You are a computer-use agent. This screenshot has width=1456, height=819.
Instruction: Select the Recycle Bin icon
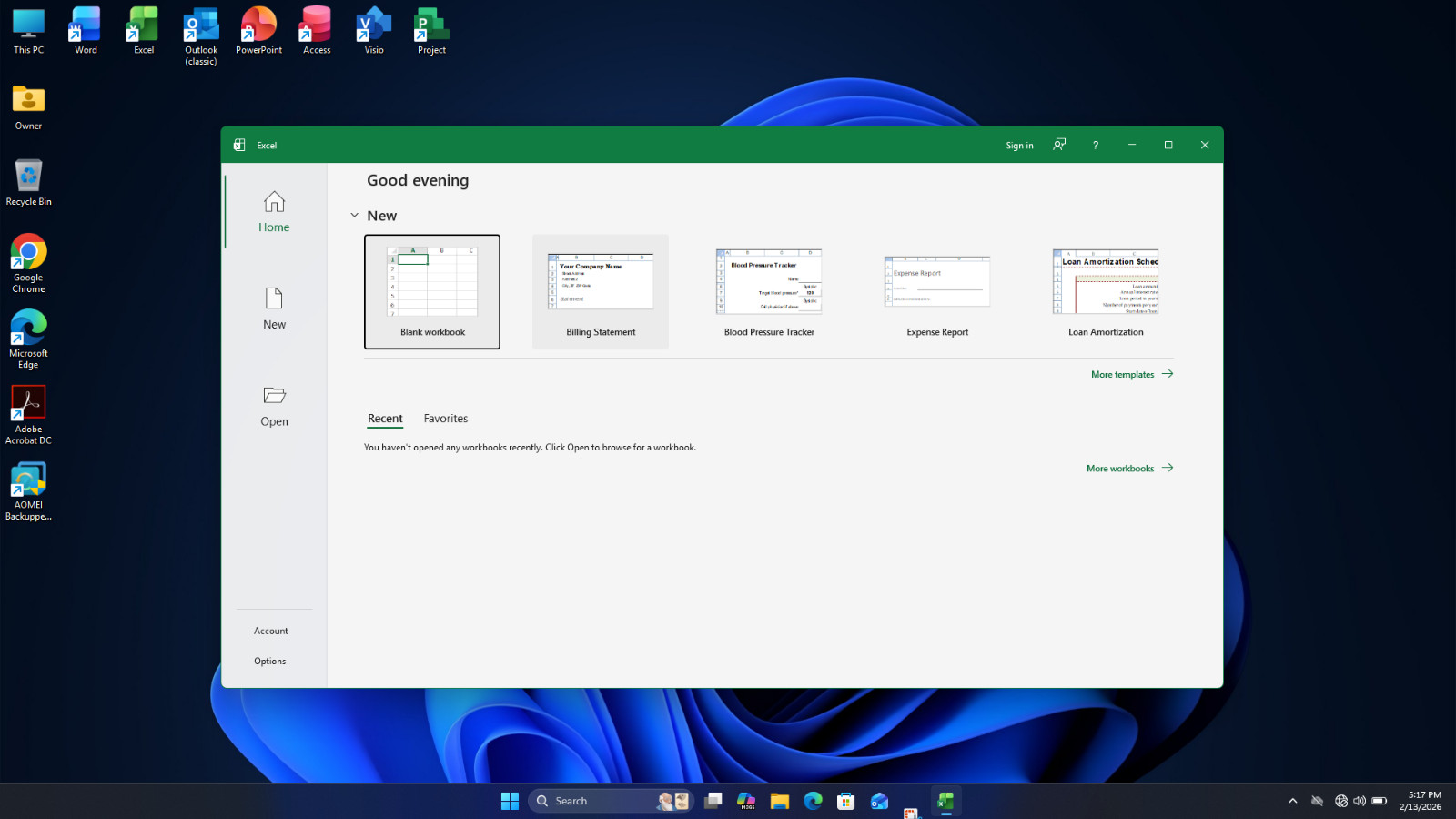tap(28, 183)
